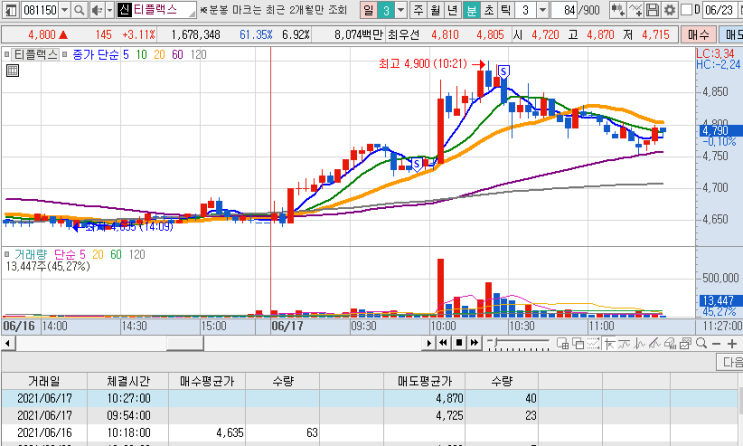Select the 틱 tick period button
Screen dimensions: 743x446
coord(506,10)
